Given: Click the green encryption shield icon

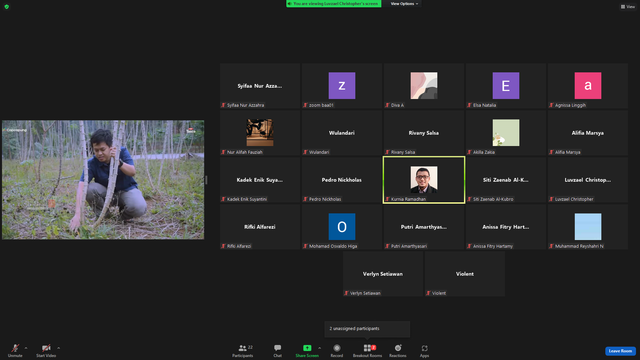Looking at the screenshot, I should tap(7, 7).
